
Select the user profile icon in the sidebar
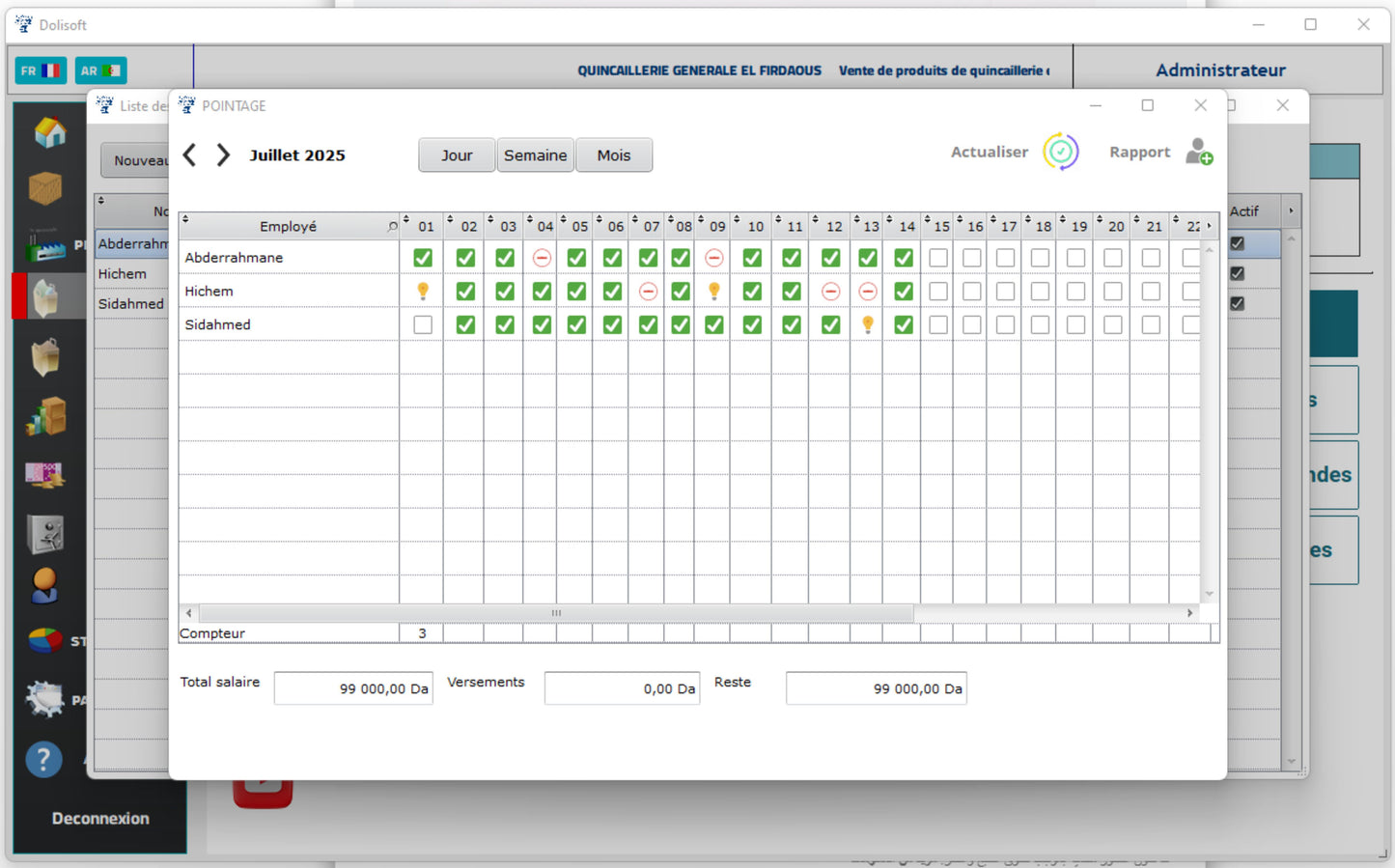pos(43,585)
